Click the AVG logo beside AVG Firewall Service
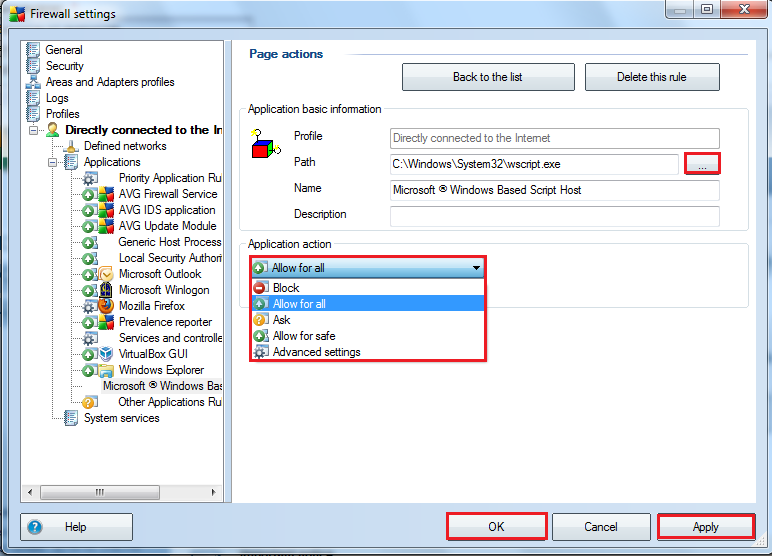The image size is (772, 556). click(x=106, y=195)
